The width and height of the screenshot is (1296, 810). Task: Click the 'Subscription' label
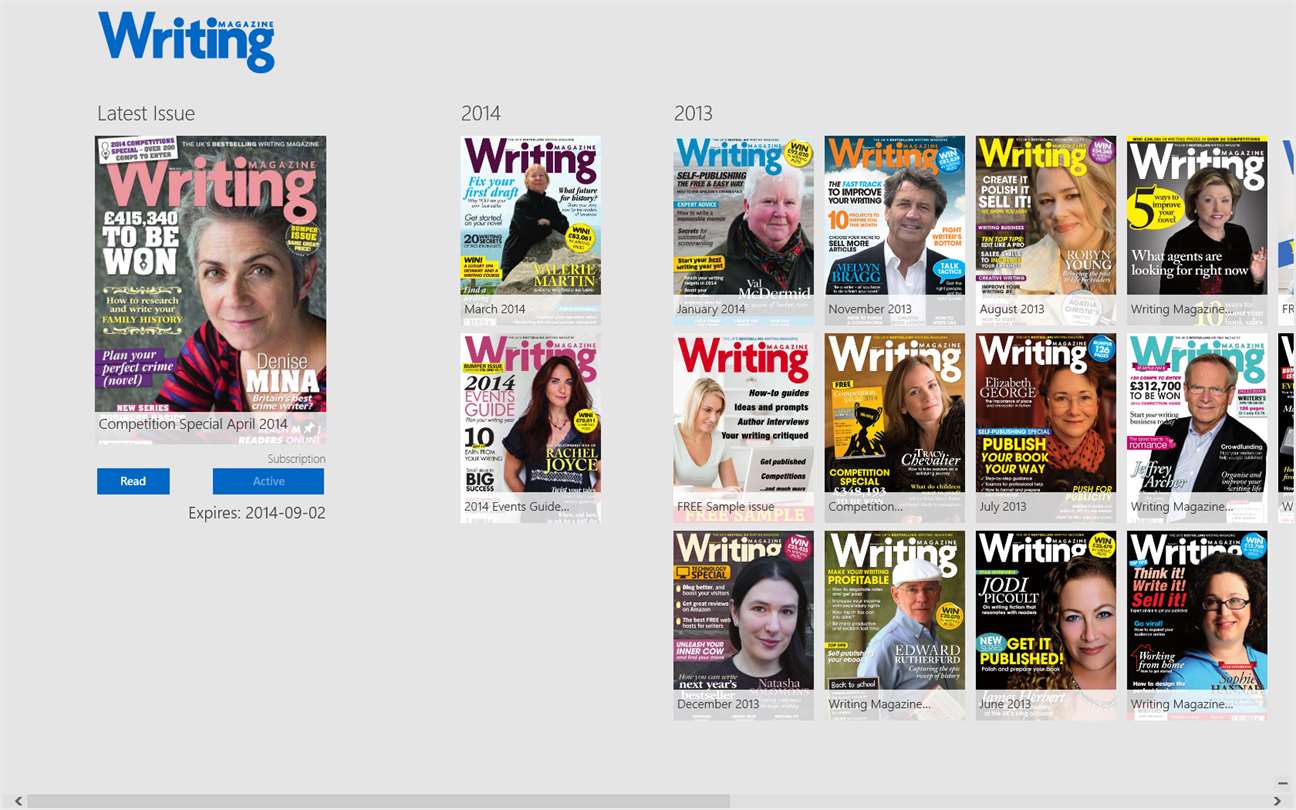pos(296,459)
